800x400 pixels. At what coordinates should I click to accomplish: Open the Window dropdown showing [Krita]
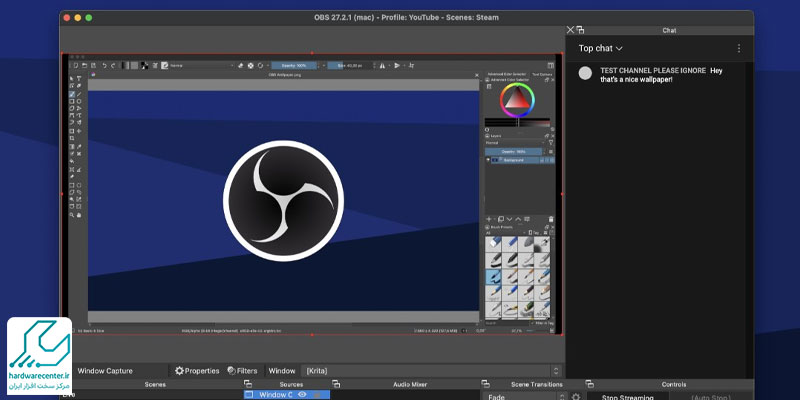(432, 371)
